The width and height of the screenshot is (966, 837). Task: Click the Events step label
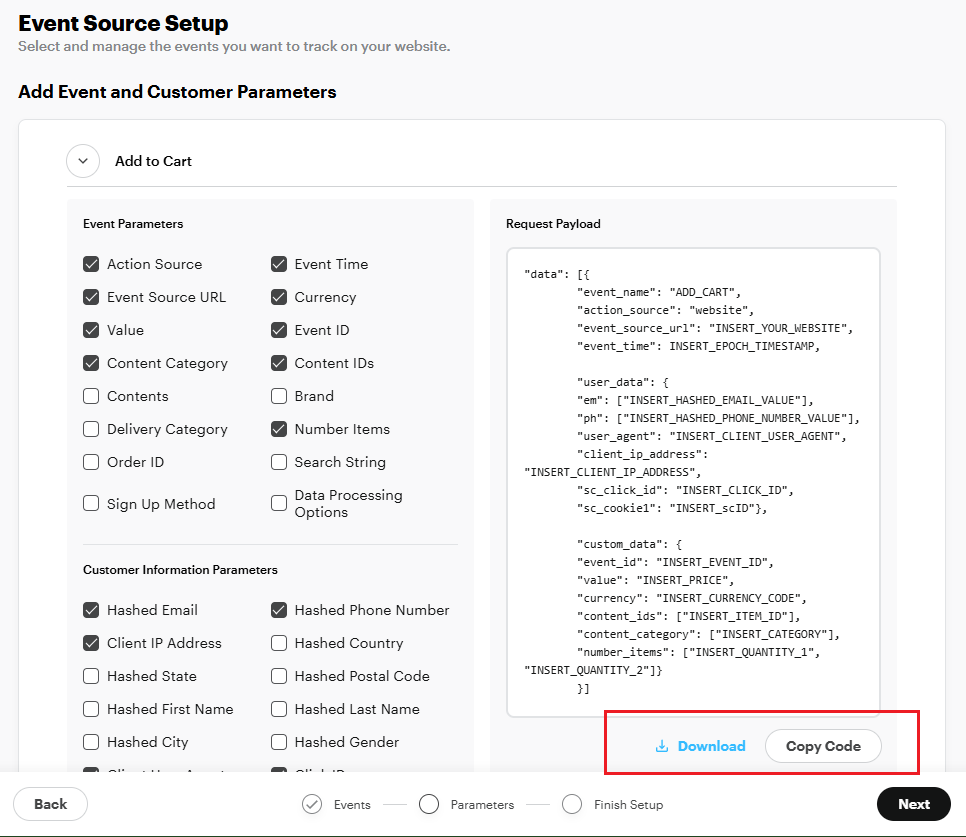tap(352, 804)
